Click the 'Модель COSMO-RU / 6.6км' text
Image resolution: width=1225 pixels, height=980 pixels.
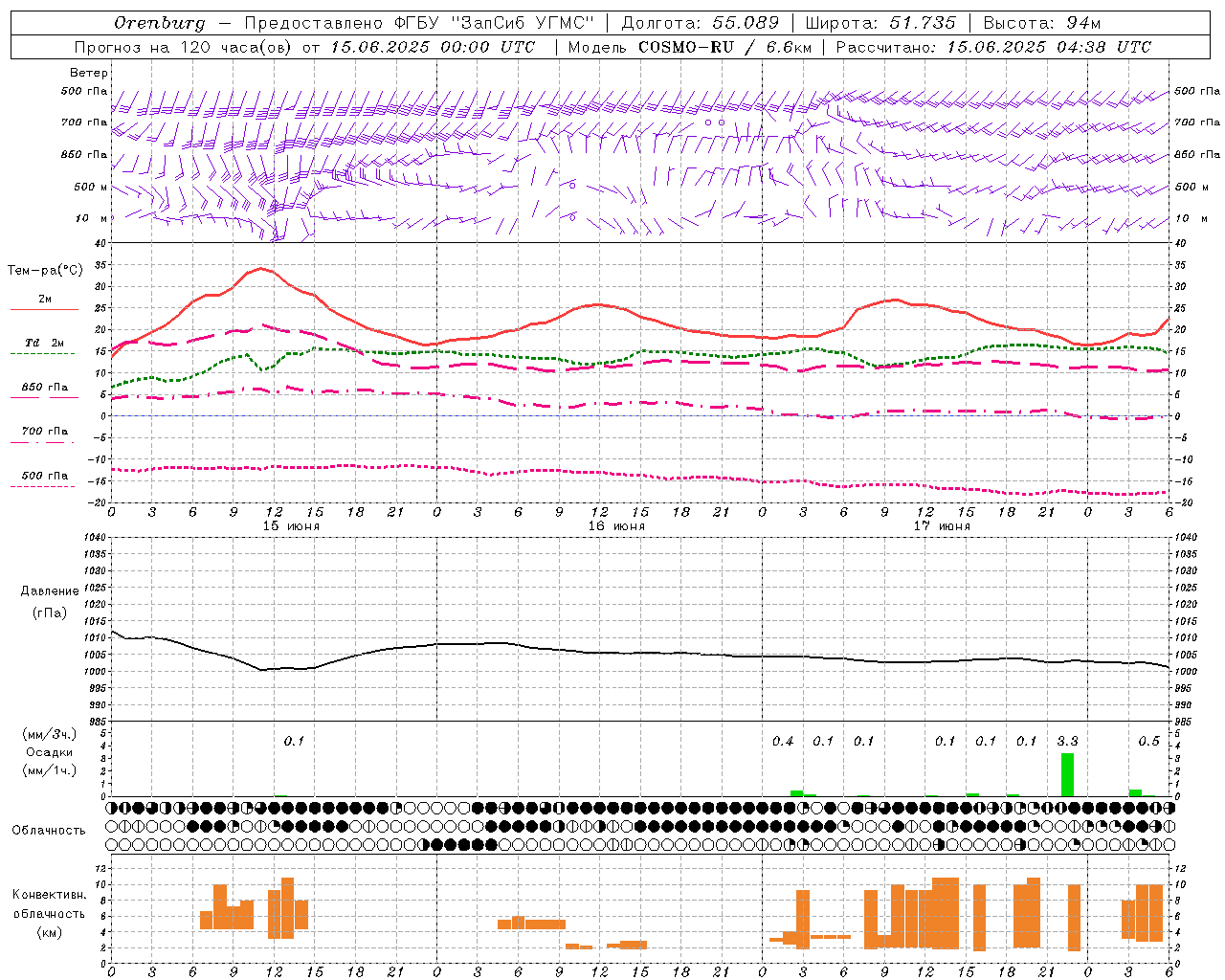[x=690, y=47]
